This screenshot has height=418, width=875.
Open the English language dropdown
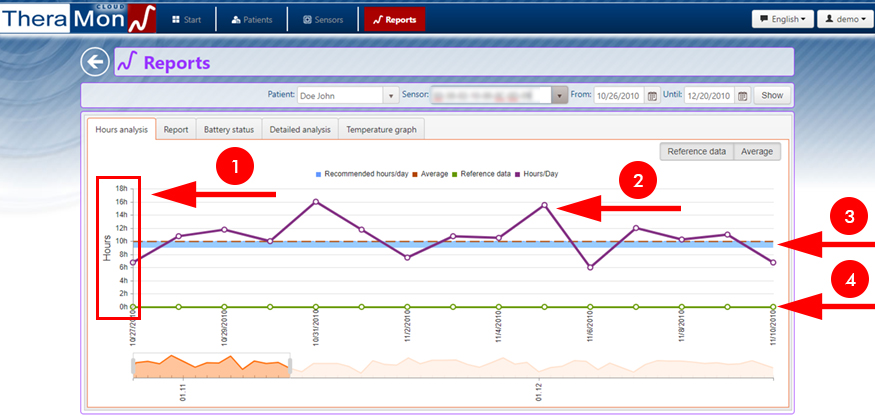coord(781,19)
